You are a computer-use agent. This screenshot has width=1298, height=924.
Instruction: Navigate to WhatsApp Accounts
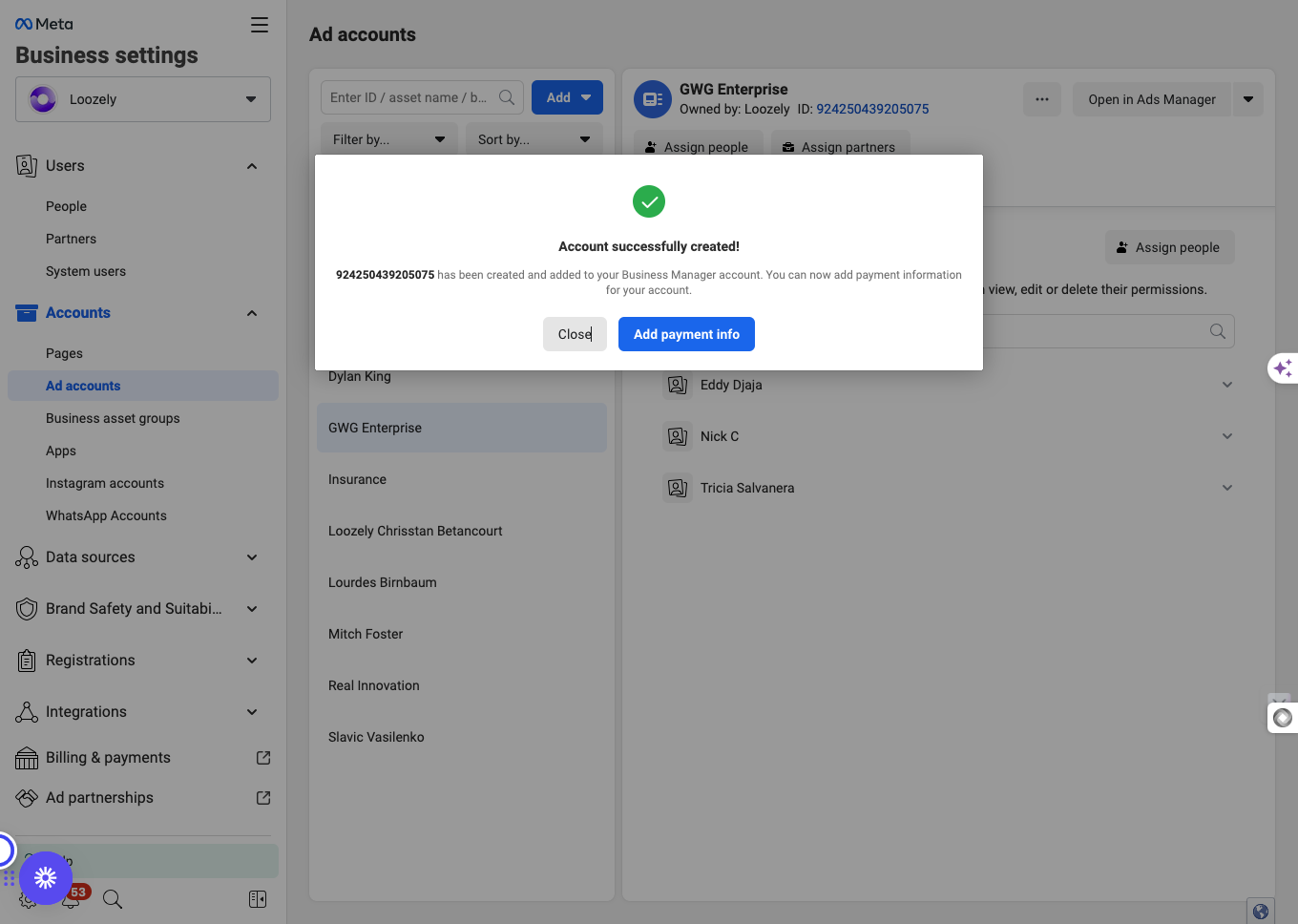pos(106,515)
